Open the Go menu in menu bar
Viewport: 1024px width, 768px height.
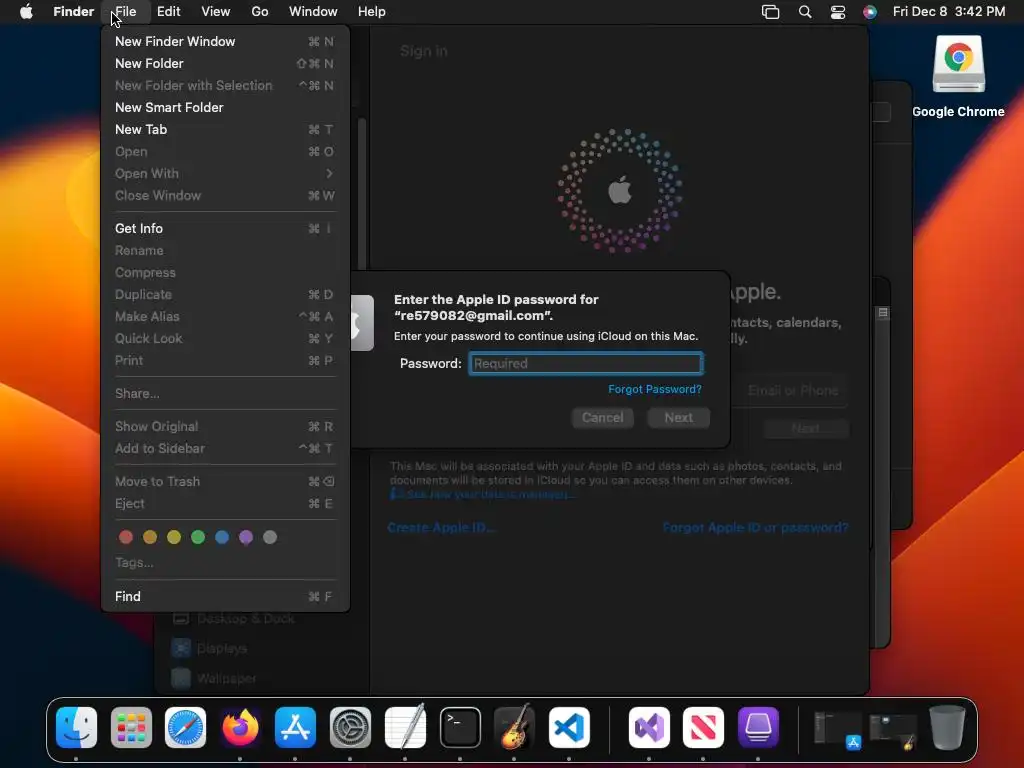260,12
